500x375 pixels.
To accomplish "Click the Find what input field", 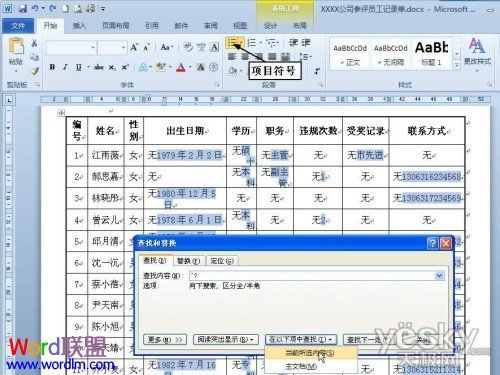I will (312, 276).
